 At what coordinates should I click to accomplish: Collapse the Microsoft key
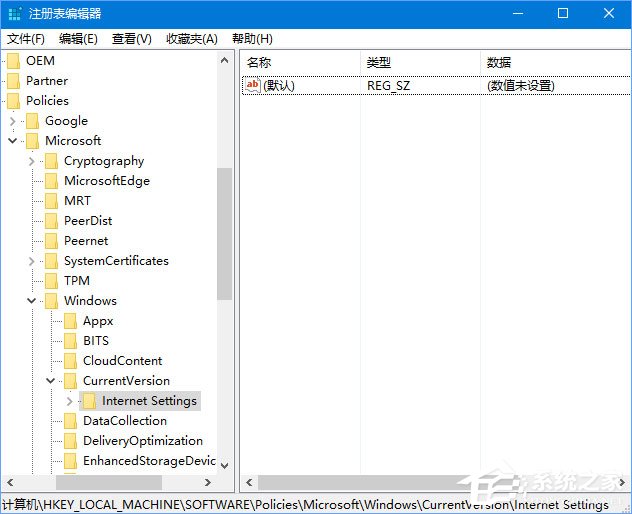tap(12, 141)
